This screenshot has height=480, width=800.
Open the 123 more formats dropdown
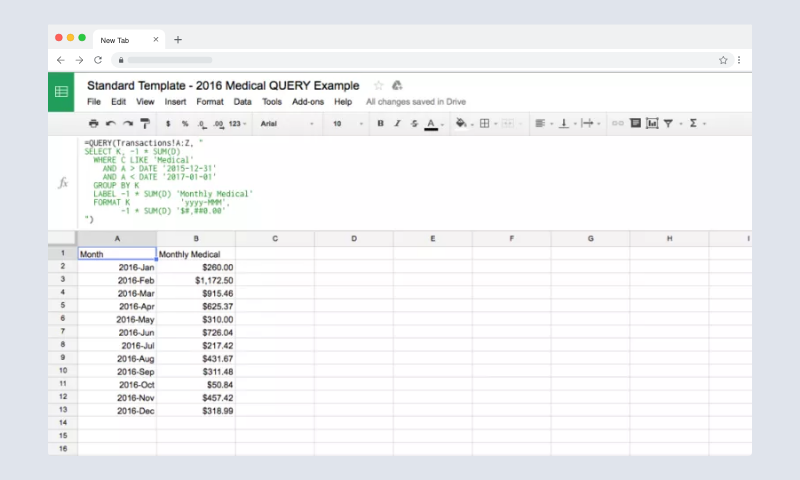(x=238, y=123)
